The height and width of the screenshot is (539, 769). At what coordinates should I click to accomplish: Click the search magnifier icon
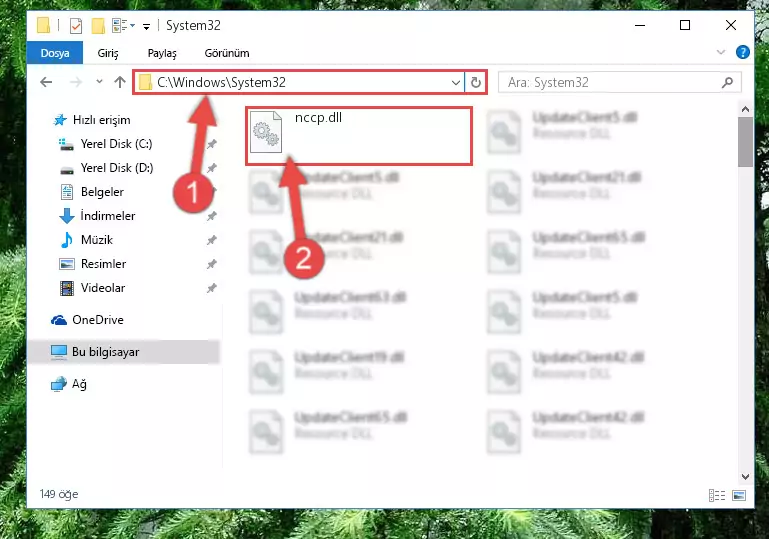click(x=727, y=82)
